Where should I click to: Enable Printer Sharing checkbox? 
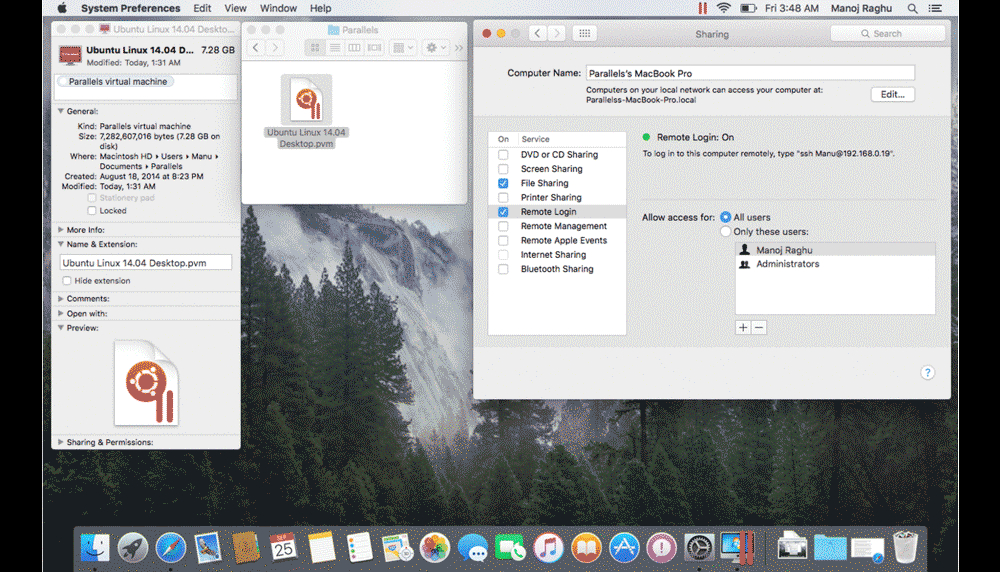point(503,198)
